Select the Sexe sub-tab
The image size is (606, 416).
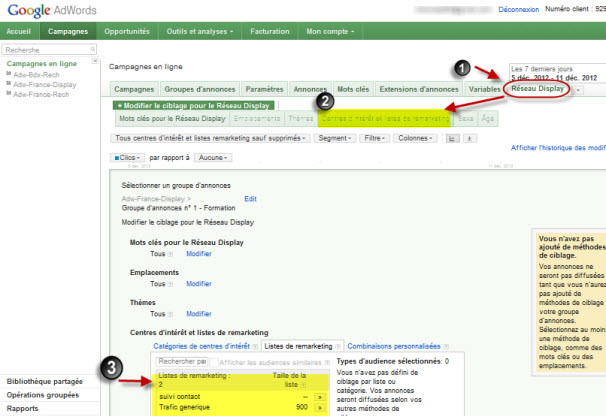point(465,119)
